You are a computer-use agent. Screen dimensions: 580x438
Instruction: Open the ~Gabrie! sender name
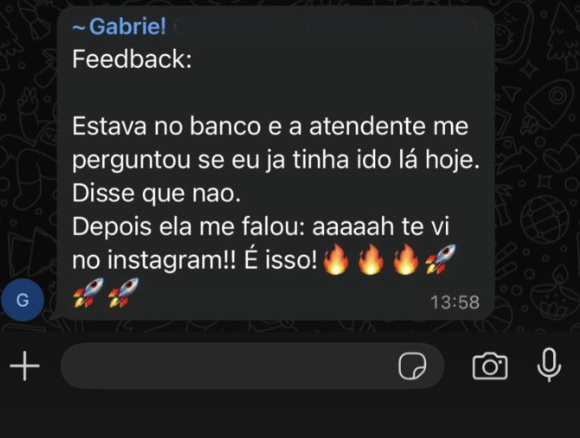pos(119,27)
